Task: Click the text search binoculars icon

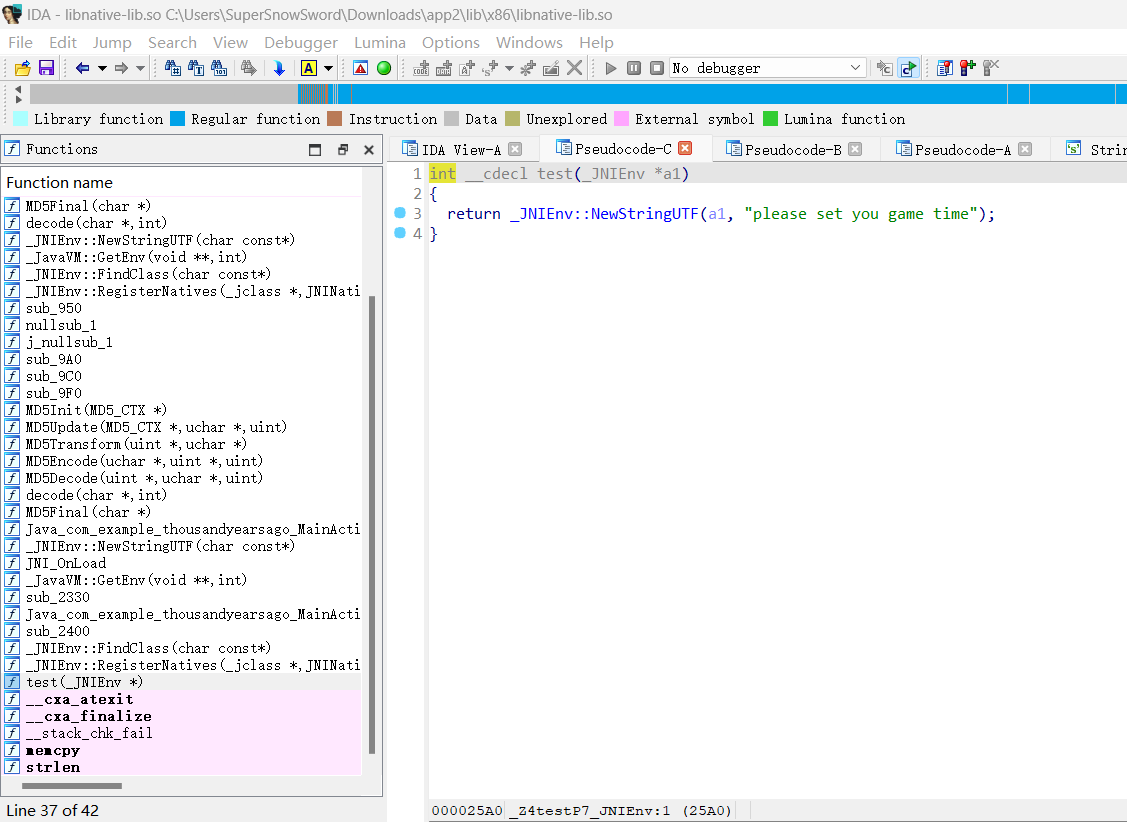Action: (196, 68)
